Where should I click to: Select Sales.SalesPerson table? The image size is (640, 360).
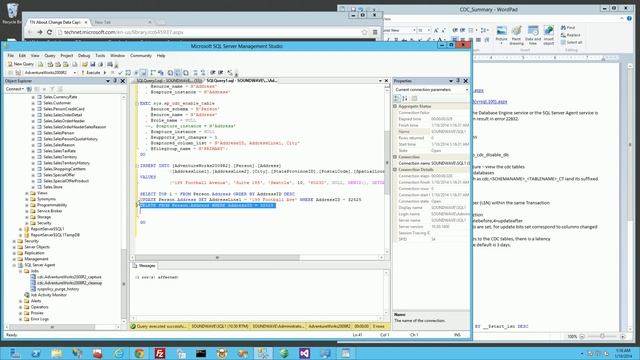coord(59,133)
